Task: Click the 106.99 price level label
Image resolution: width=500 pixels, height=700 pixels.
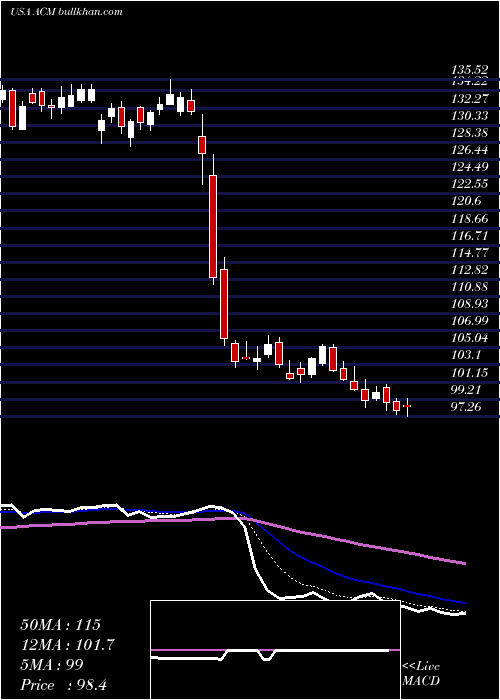Action: (x=469, y=321)
